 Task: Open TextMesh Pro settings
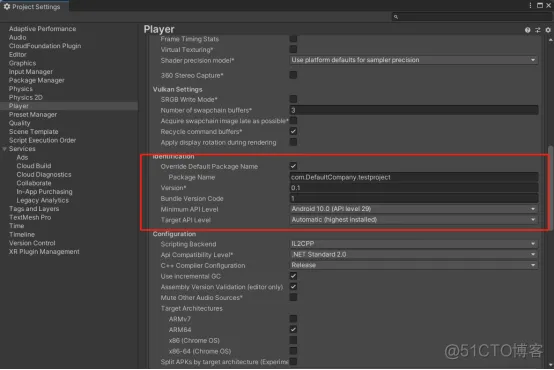tap(30, 218)
